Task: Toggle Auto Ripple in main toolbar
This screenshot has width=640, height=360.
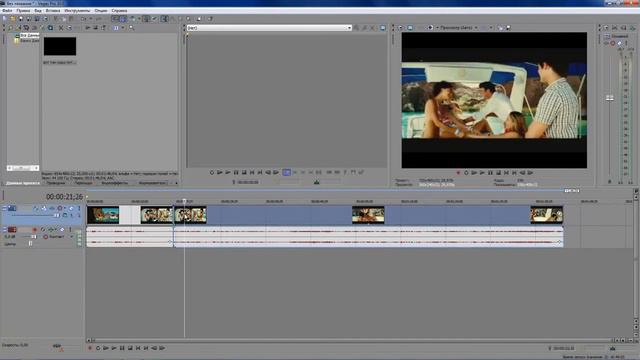Action: (133, 19)
